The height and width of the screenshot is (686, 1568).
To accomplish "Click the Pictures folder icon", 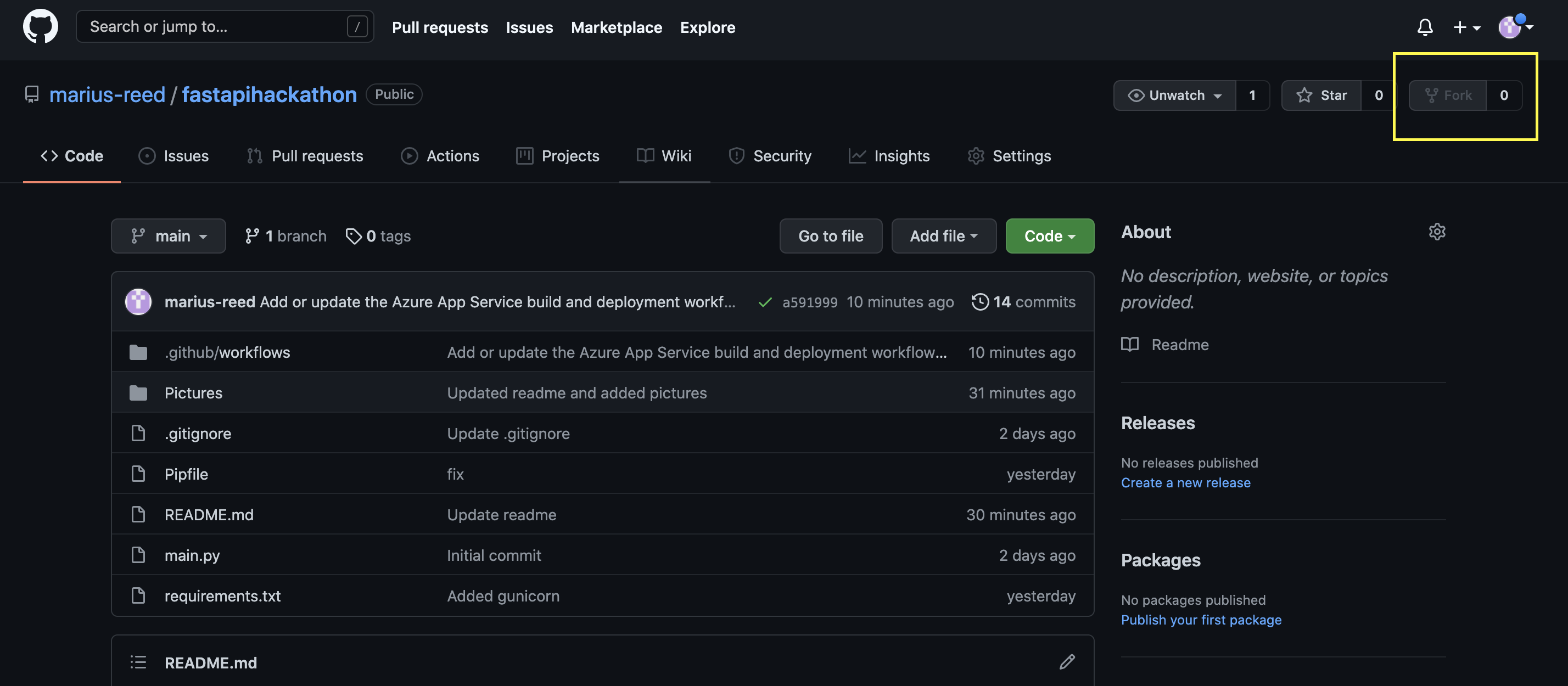I will tap(138, 393).
